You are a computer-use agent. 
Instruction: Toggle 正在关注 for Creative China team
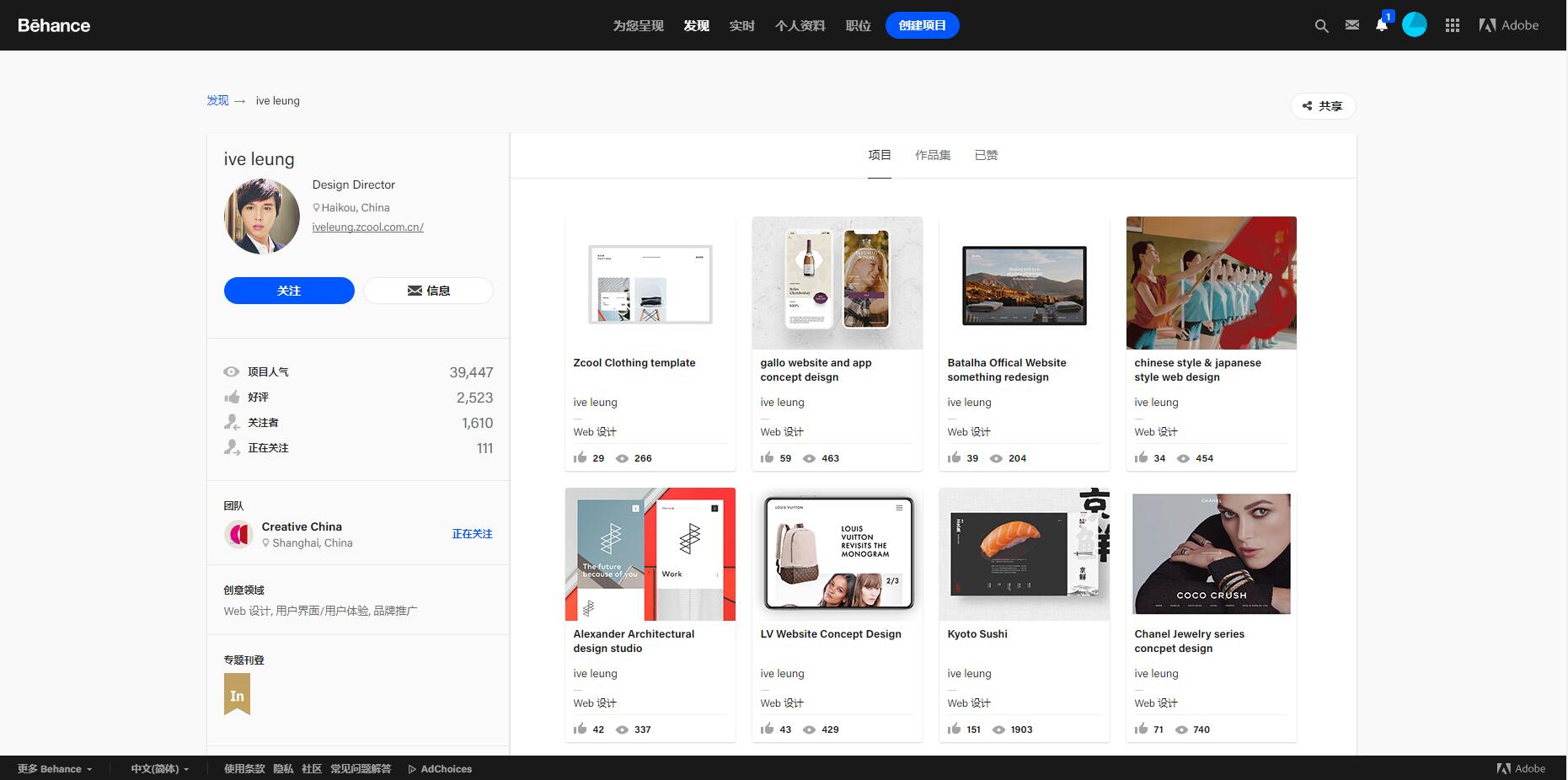coord(472,534)
